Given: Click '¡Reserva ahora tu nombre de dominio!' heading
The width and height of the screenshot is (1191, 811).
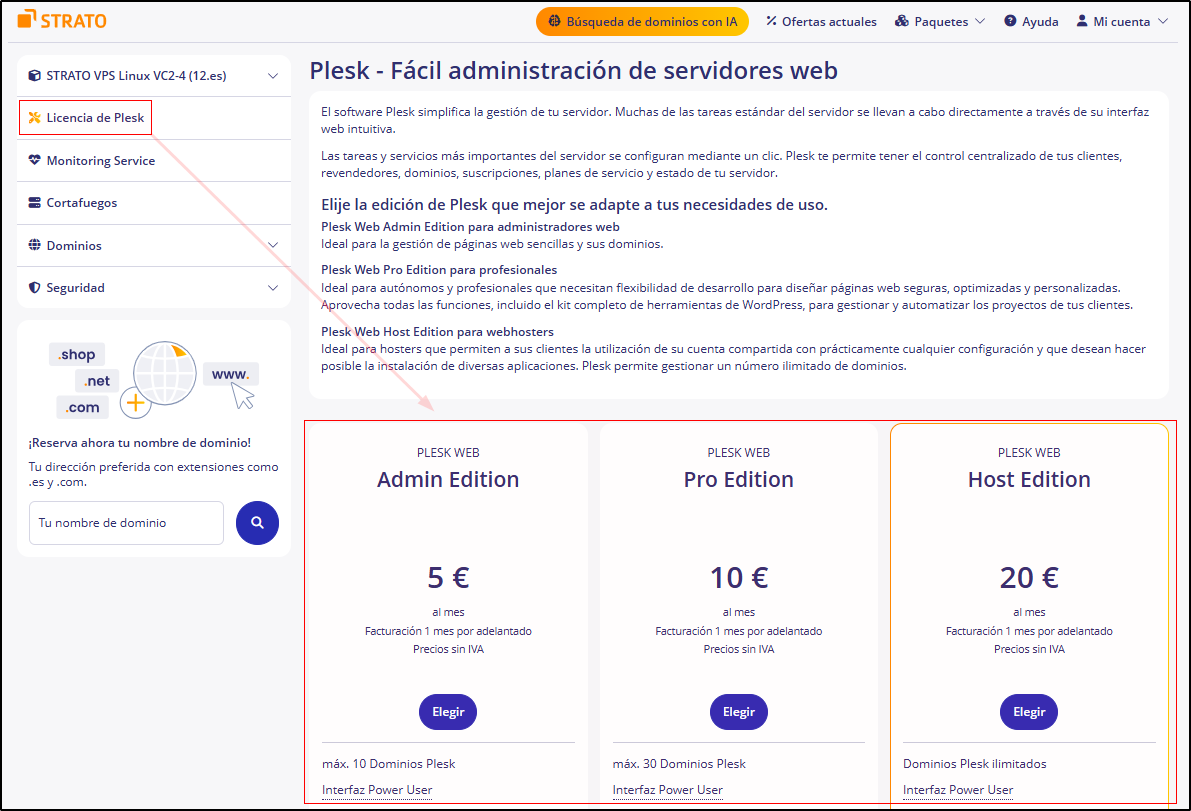Looking at the screenshot, I should (140, 443).
